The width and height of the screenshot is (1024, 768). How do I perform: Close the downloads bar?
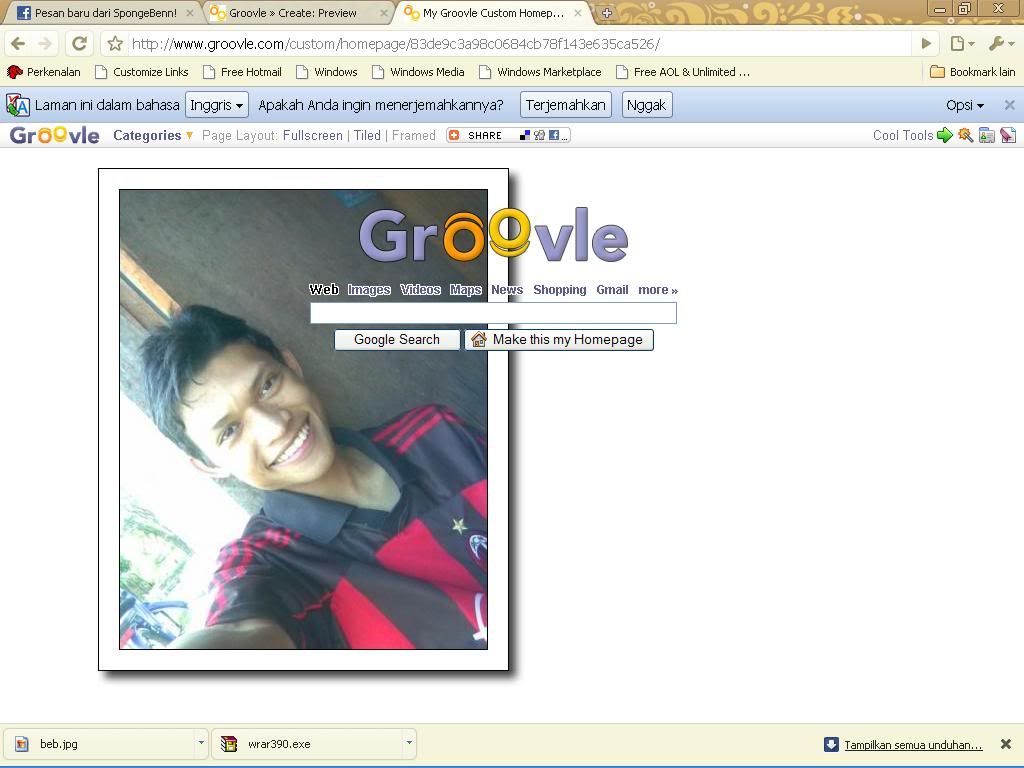click(1006, 744)
